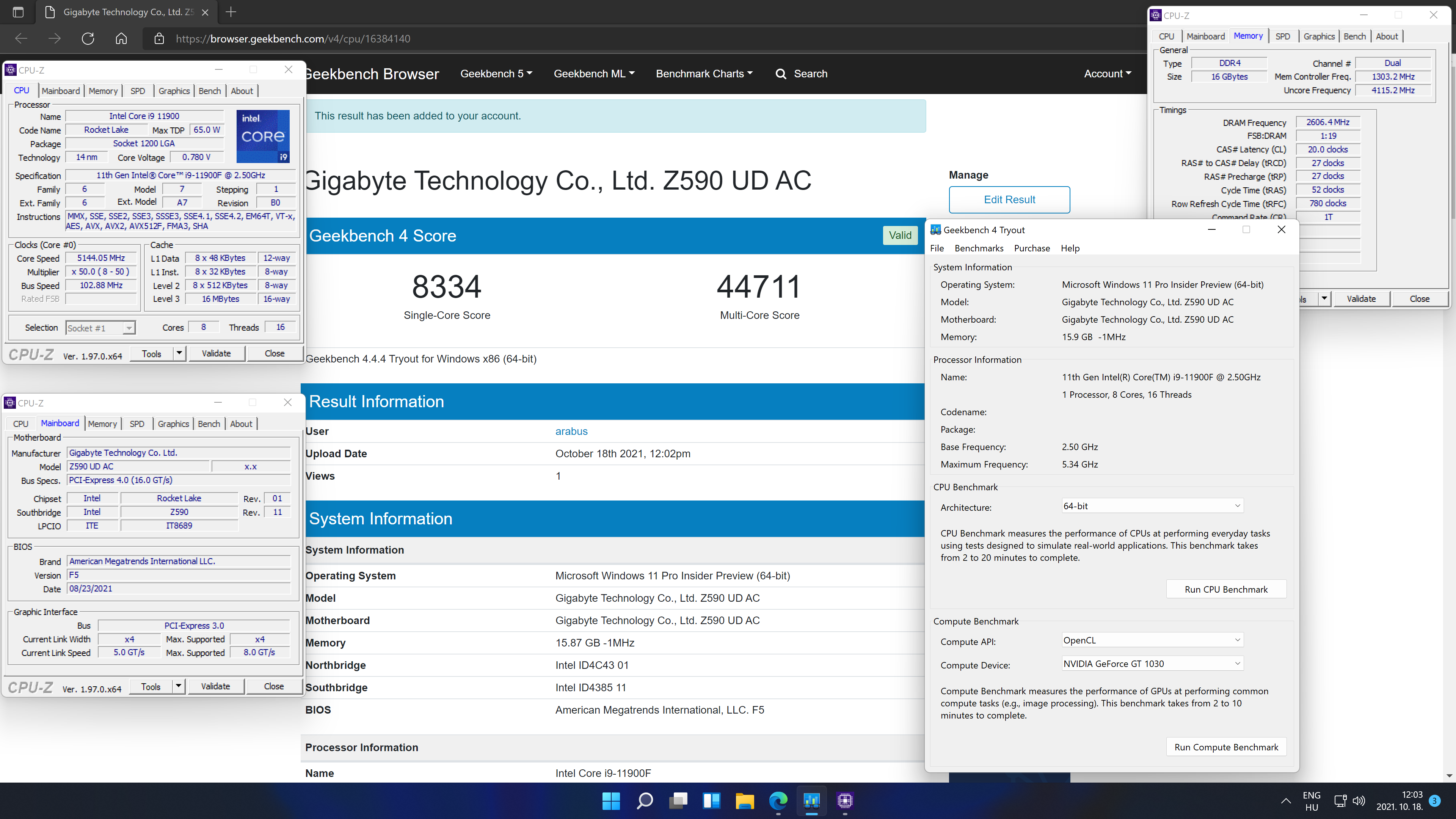Click the Valid badge

coord(900,235)
